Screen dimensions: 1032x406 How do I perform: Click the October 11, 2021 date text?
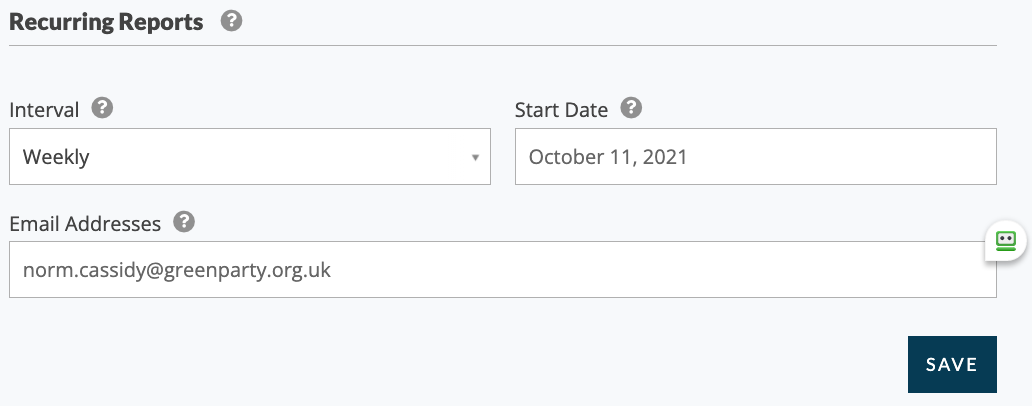(607, 157)
